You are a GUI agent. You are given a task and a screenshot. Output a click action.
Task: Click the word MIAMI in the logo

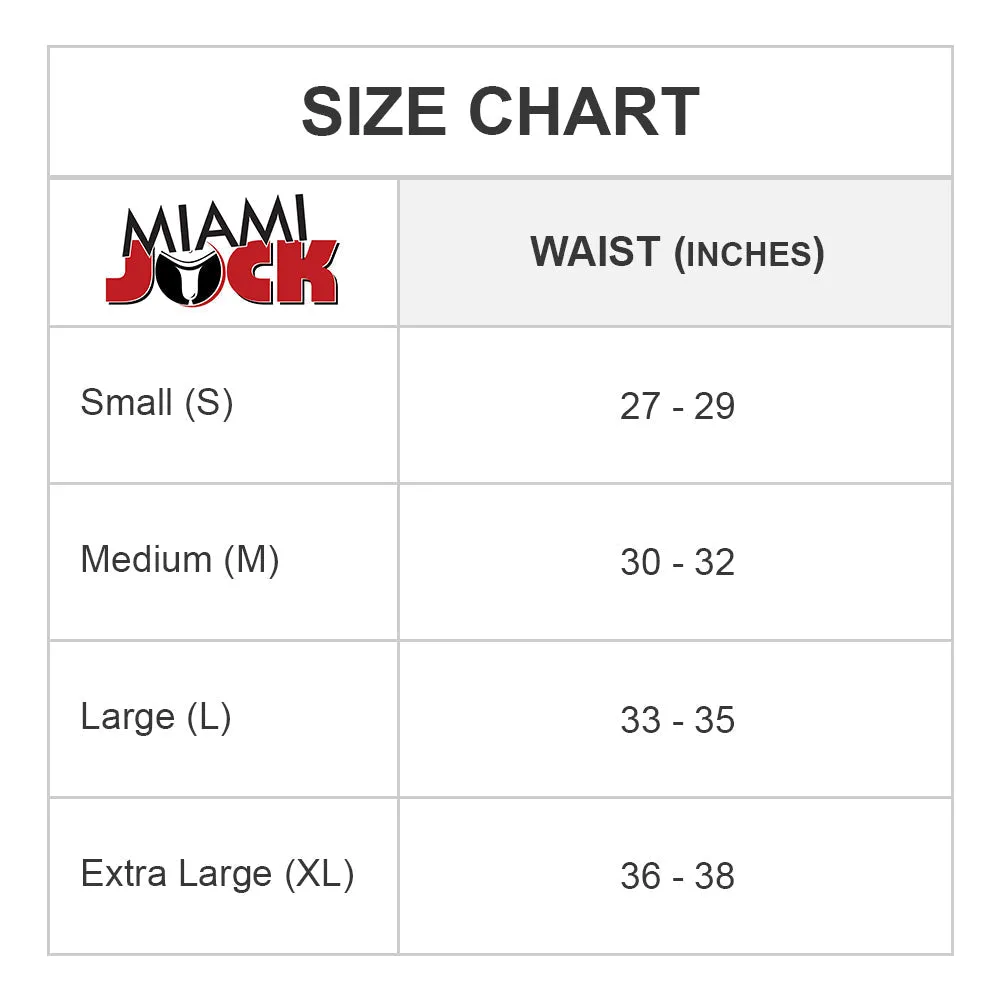coord(216,224)
